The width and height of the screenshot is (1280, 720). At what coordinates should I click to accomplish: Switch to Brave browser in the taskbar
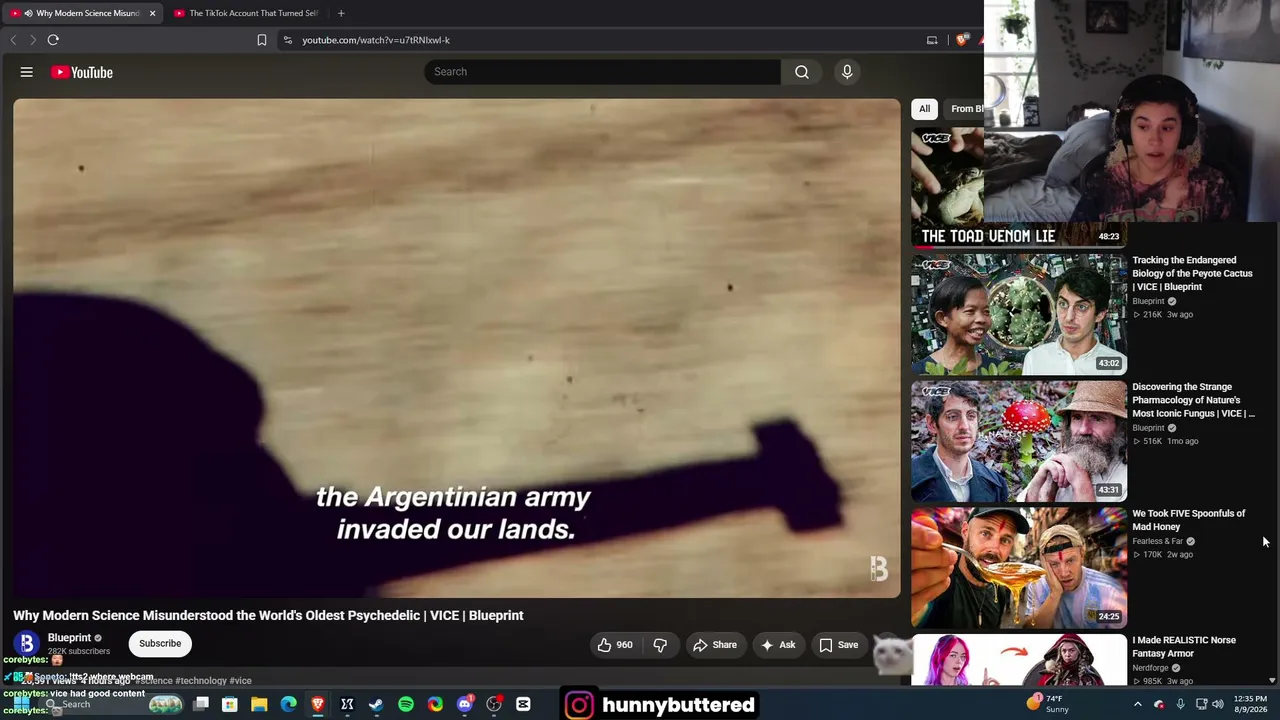pos(318,705)
